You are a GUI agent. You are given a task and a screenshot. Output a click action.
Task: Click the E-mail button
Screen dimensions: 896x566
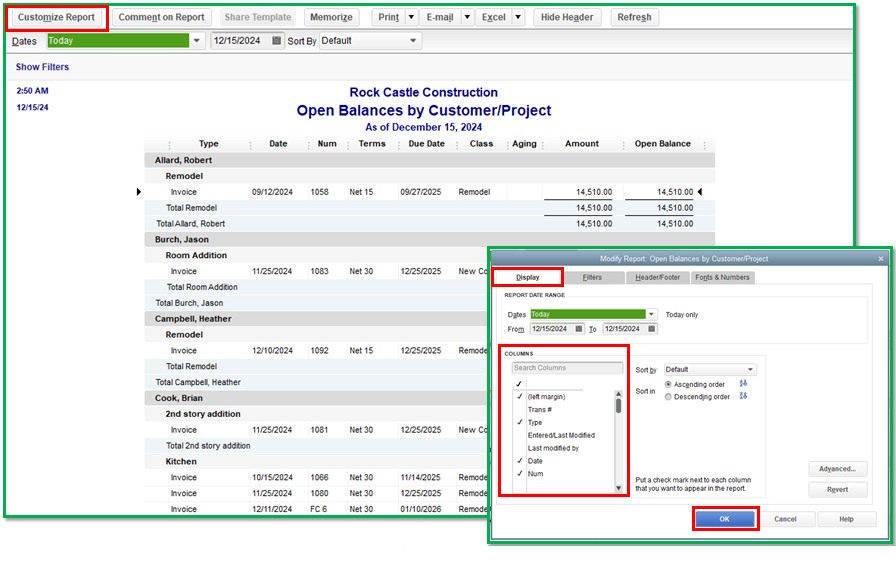[x=440, y=17]
